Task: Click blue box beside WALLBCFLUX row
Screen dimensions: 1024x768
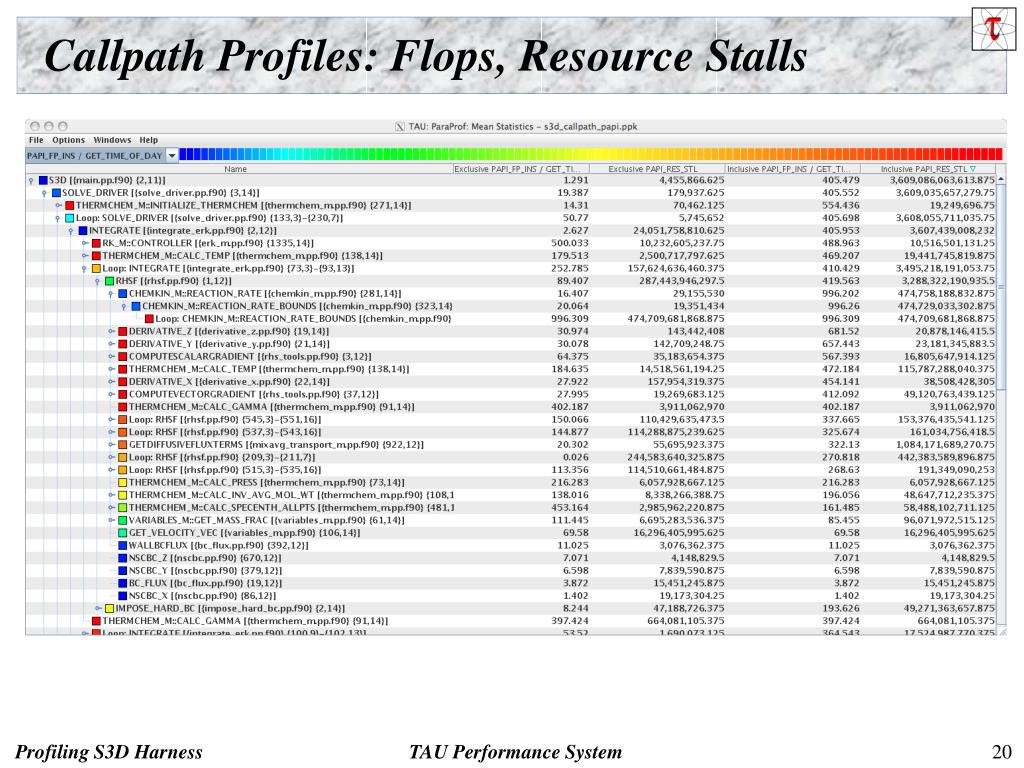Action: pos(122,545)
